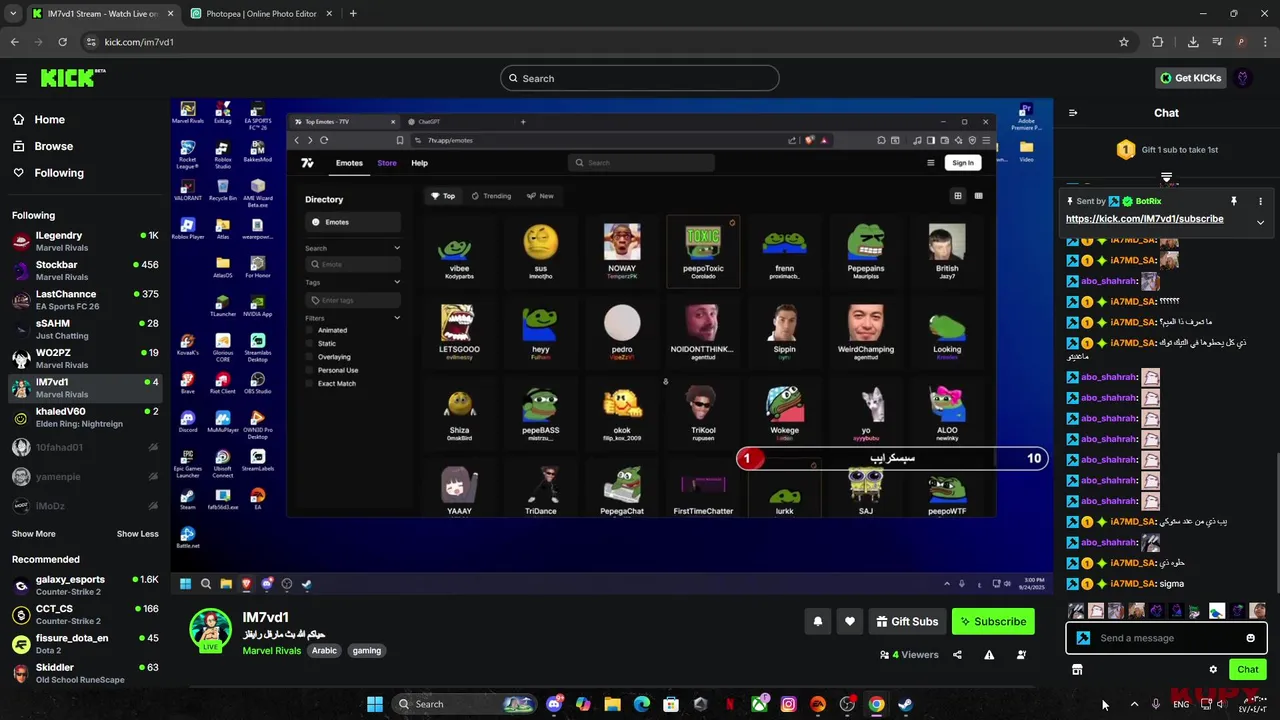Image resolution: width=1280 pixels, height=720 pixels.
Task: Click the user icon beside the report icon
Action: click(x=1021, y=655)
